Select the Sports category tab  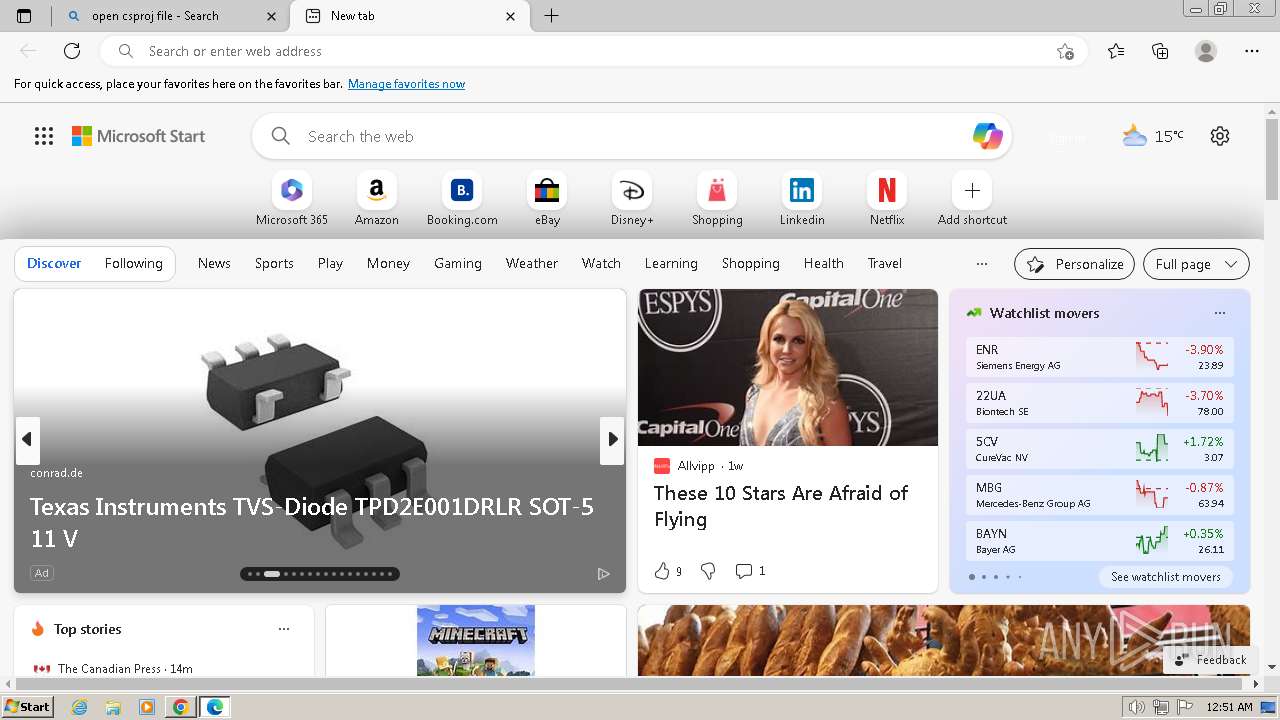274,263
